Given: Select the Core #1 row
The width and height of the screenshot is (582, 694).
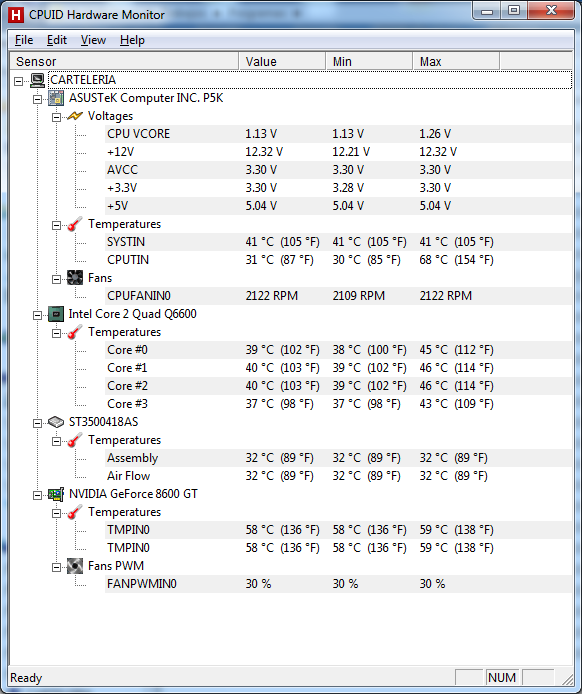Looking at the screenshot, I should click(x=338, y=368).
